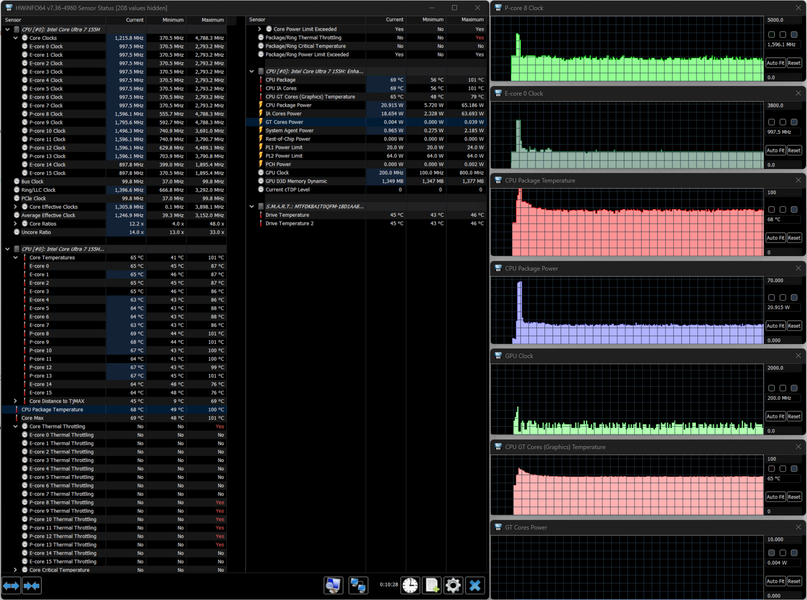Click blue color square in GPU Clock graph
The width and height of the screenshot is (807, 600).
tap(794, 388)
